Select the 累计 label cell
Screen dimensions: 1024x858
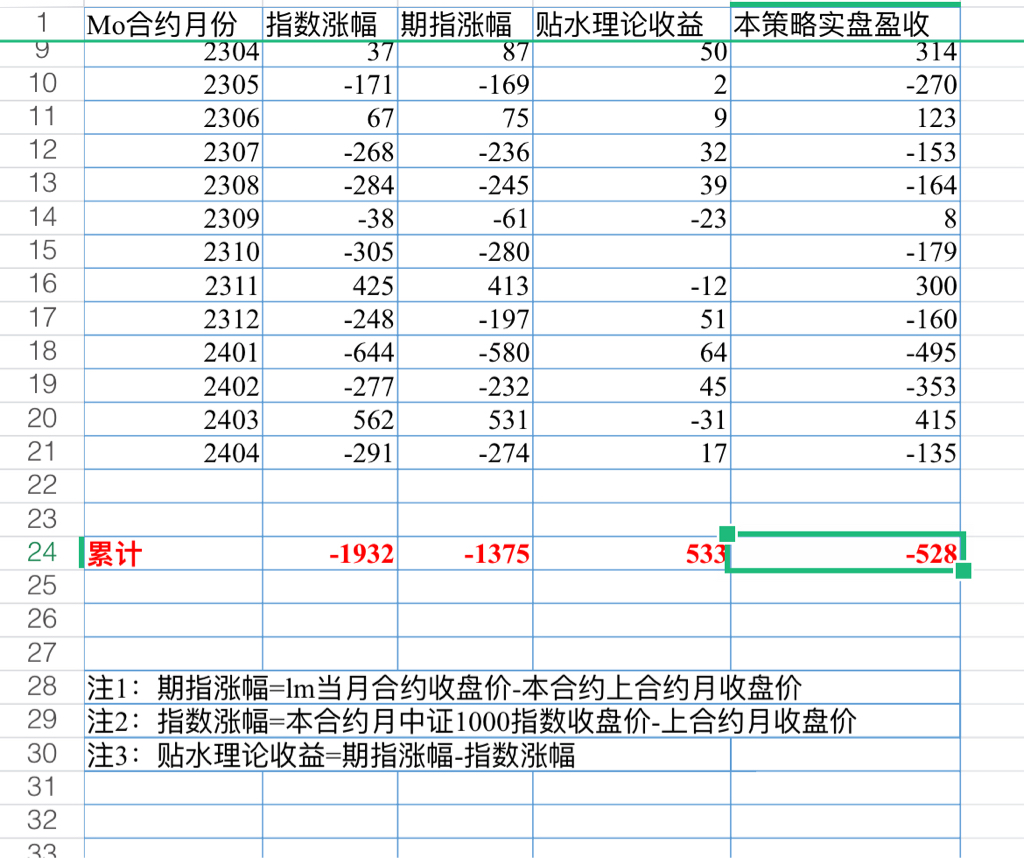173,553
